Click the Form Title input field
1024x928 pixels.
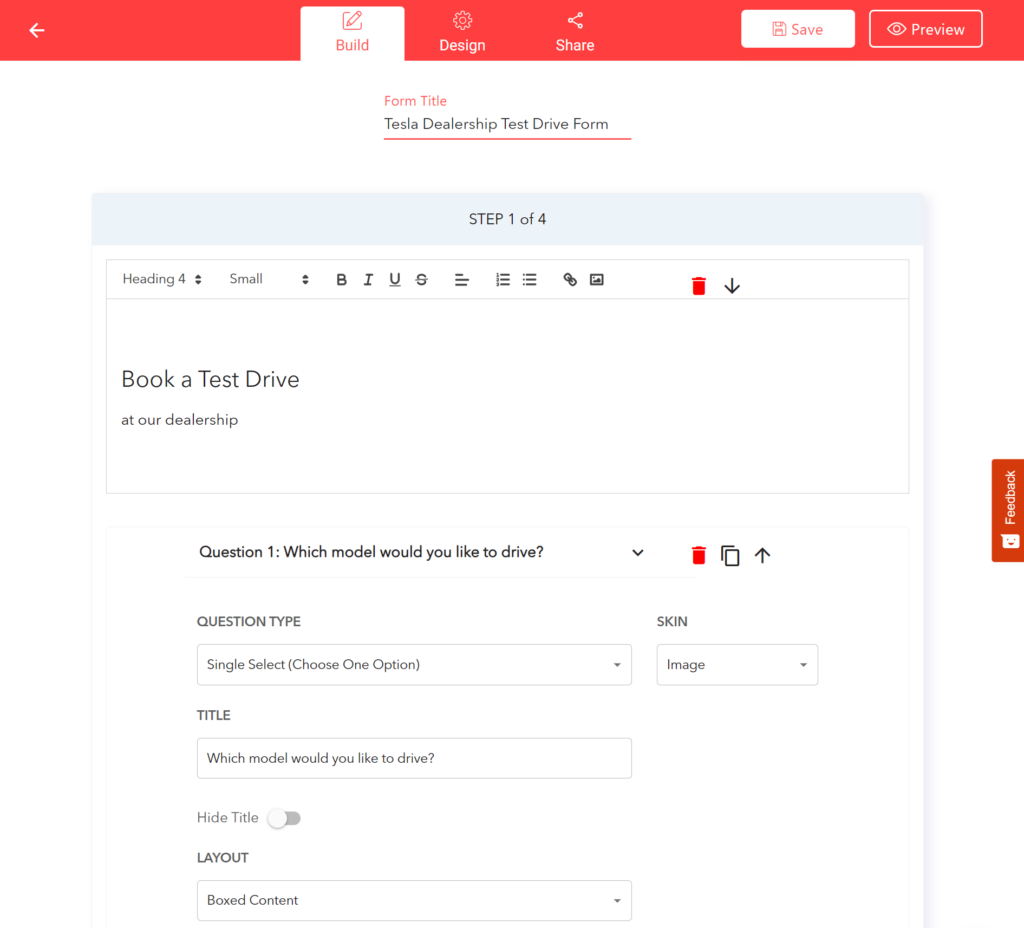coord(507,124)
